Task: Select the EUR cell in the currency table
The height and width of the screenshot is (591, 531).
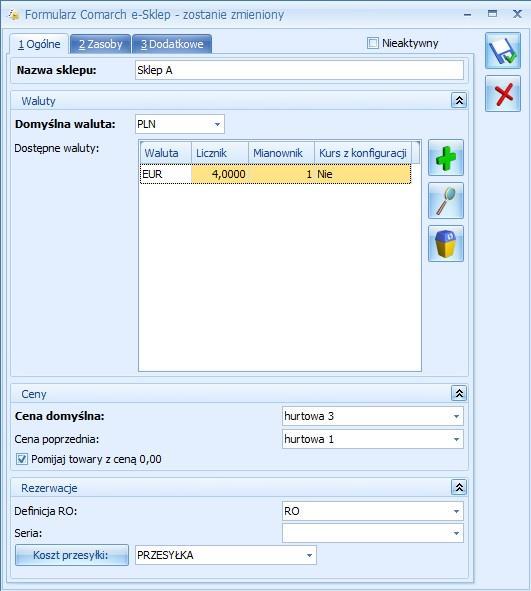Action: click(x=166, y=174)
